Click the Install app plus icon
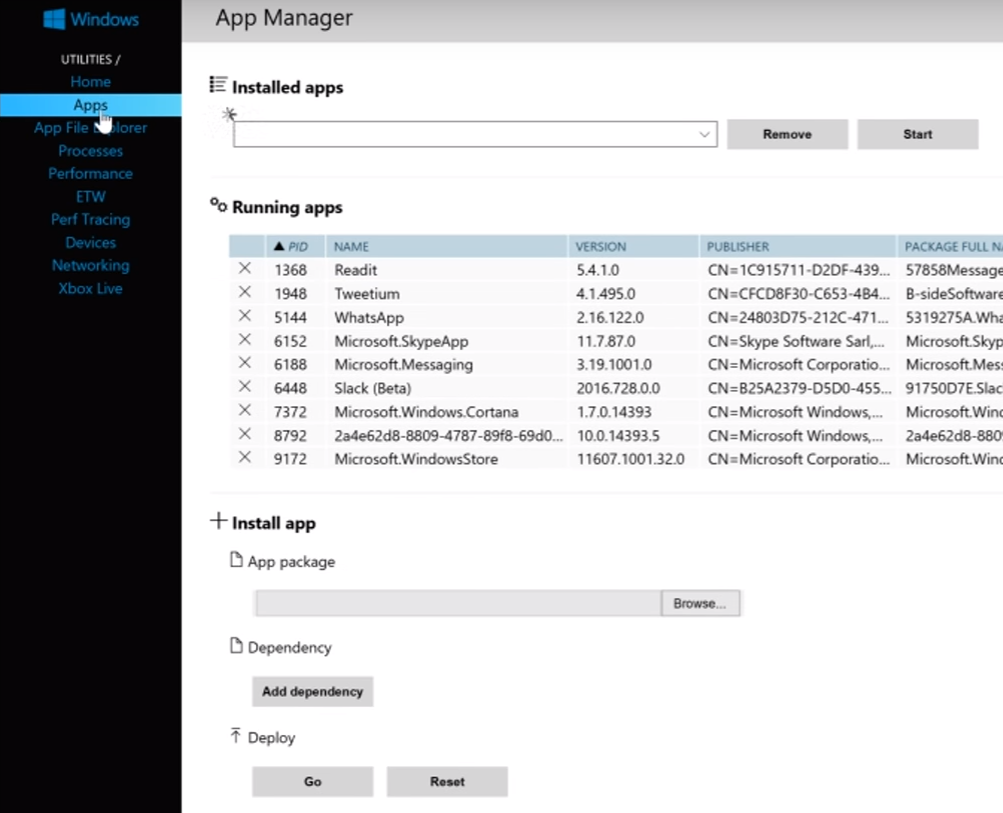Viewport: 1003px width, 813px height. [218, 521]
